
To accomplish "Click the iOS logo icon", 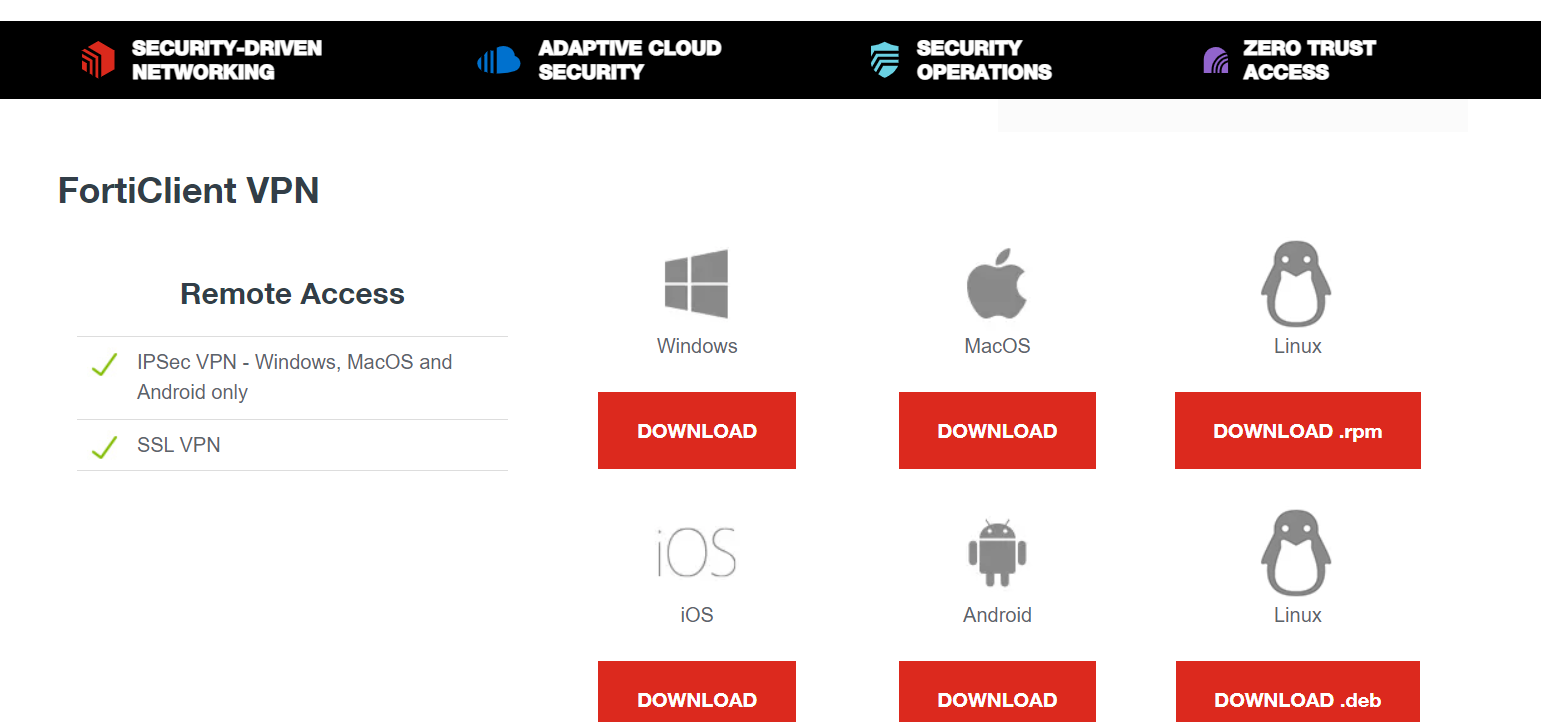I will [x=696, y=553].
